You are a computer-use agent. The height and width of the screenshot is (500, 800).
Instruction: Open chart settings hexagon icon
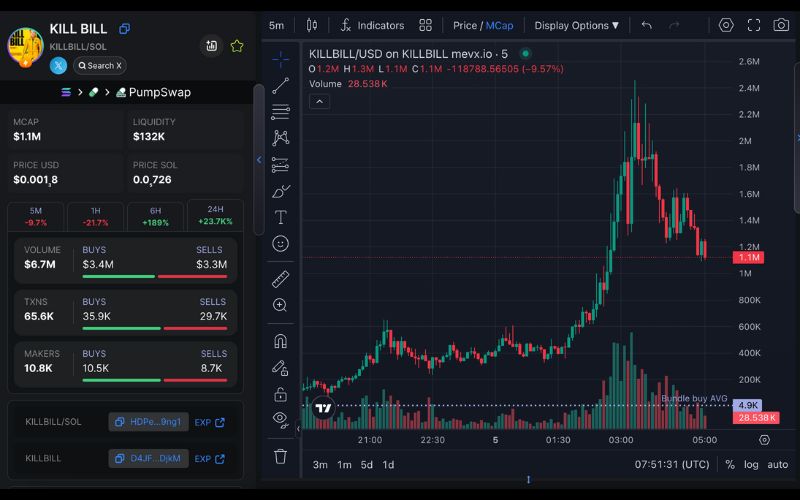point(726,25)
